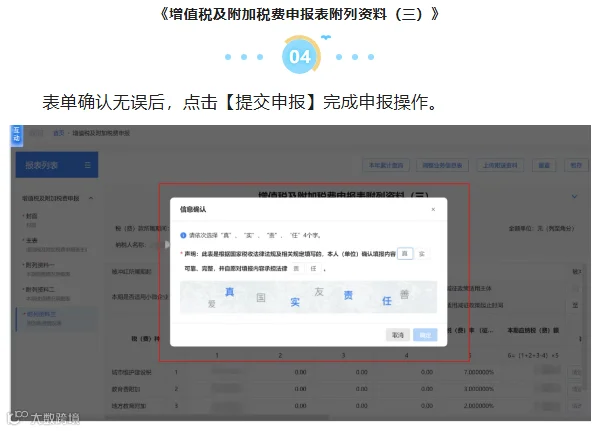599x431 pixels.
Task: Click the gray 善 character in captcha
Action: click(404, 294)
